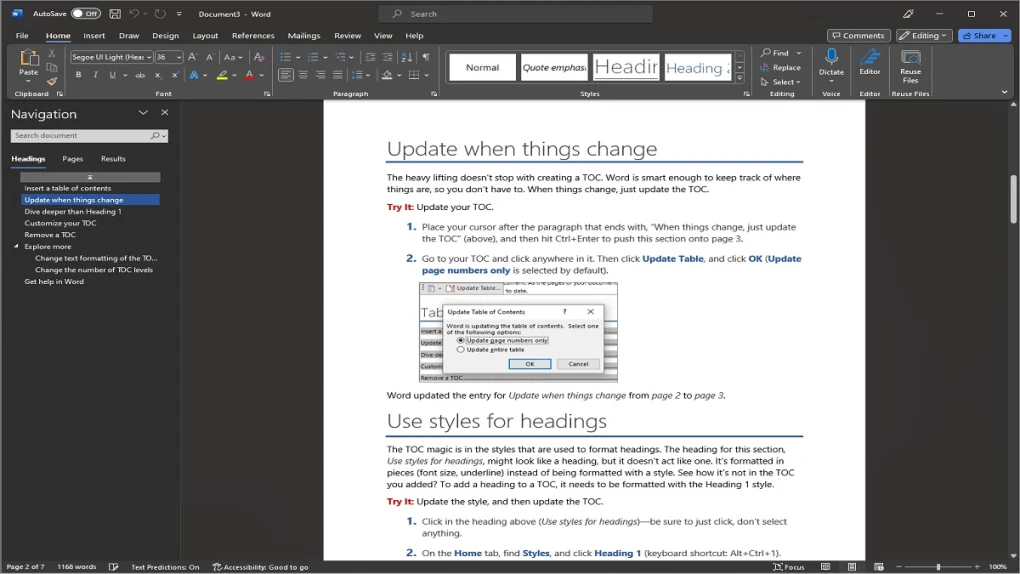This screenshot has height=574, width=1020.
Task: Click the zoom slider in status bar
Action: [938, 567]
